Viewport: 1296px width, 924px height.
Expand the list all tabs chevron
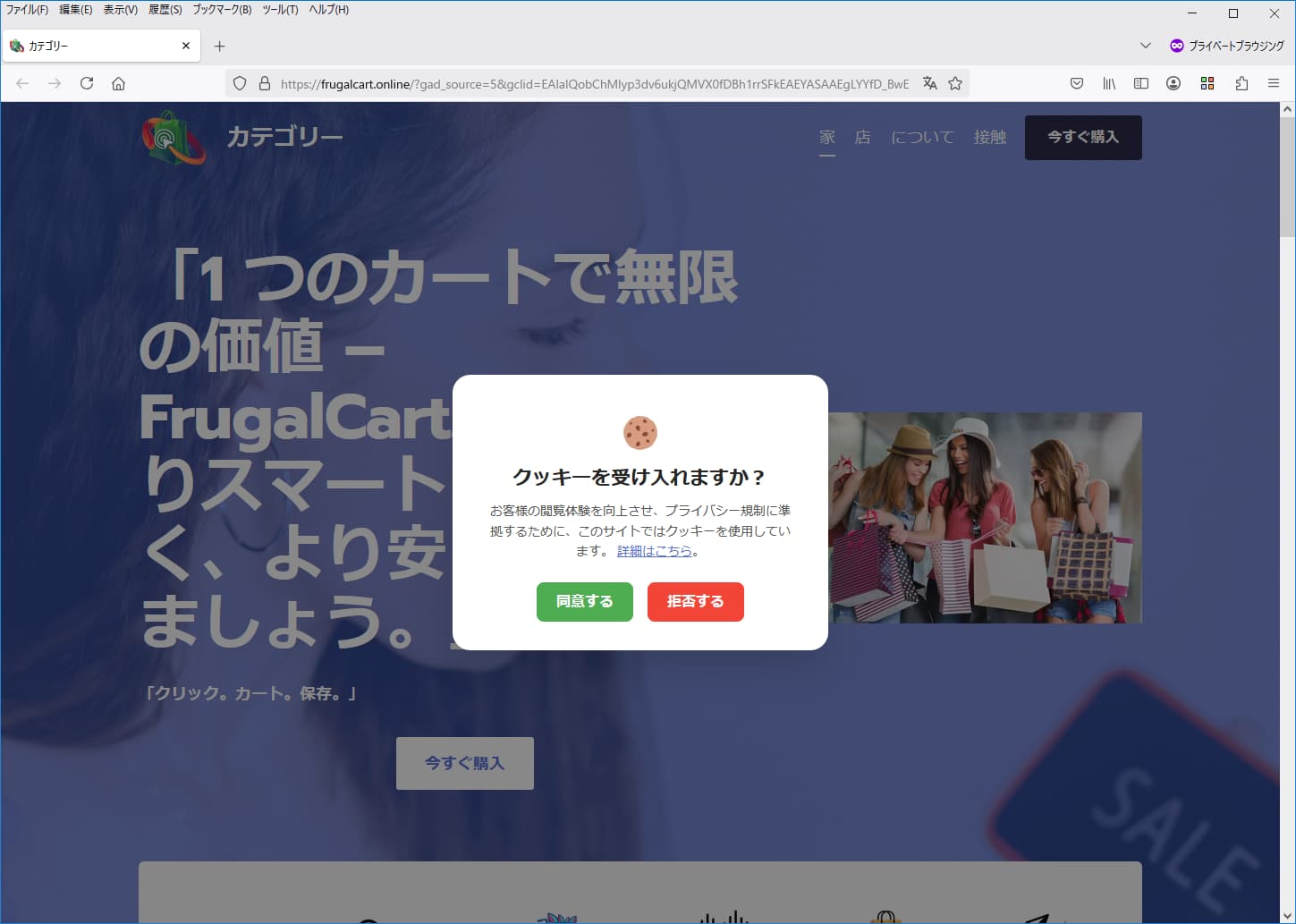(1145, 46)
